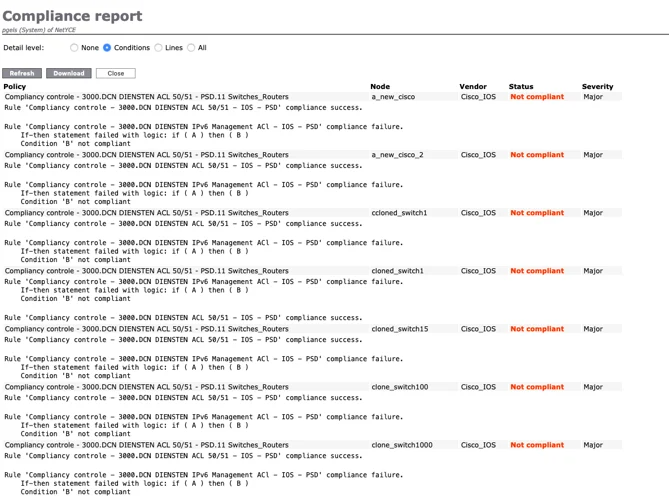
Task: Select the a_new_cisco_2 node entry
Action: pos(397,155)
